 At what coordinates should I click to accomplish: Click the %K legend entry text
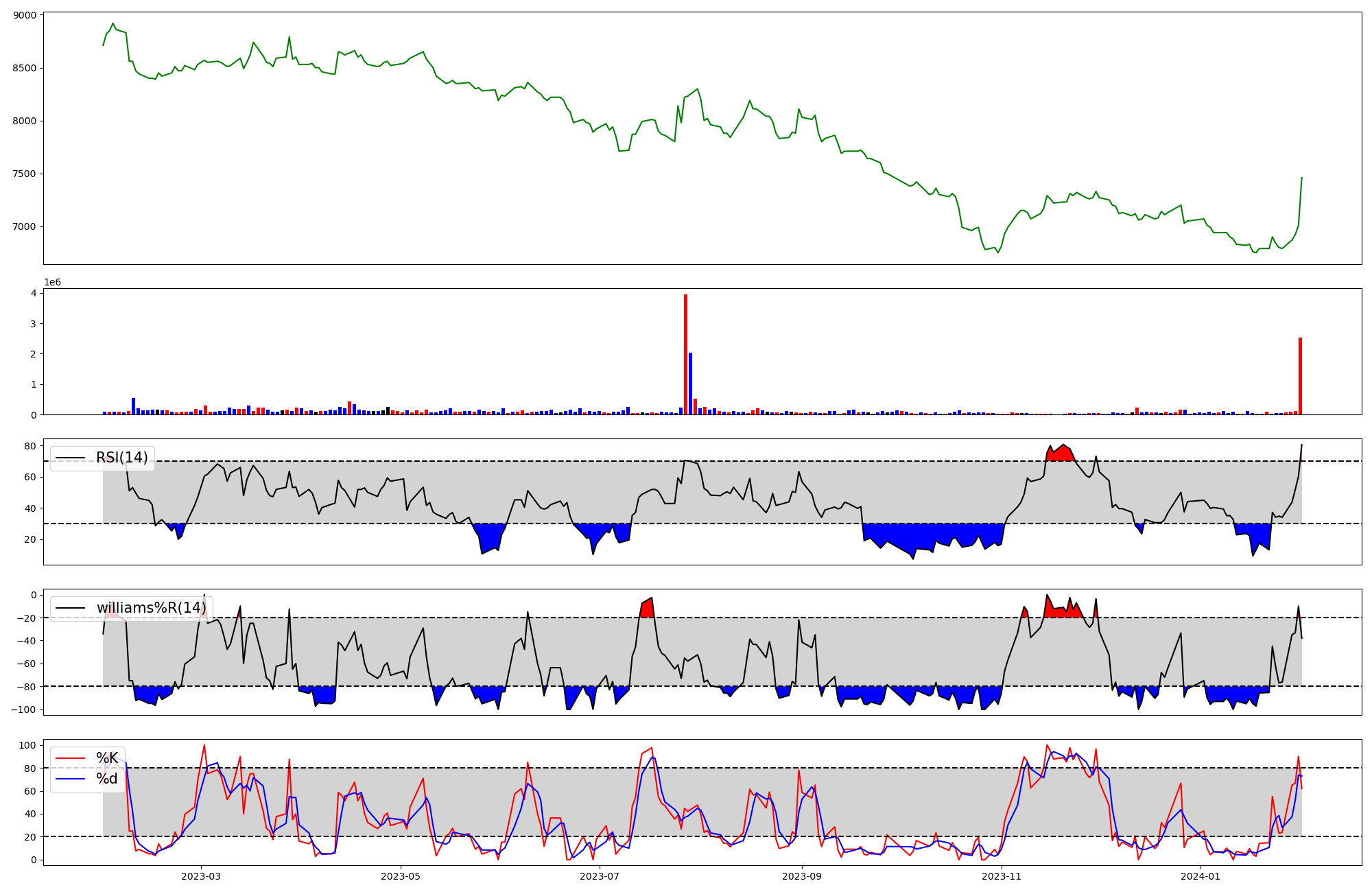107,758
